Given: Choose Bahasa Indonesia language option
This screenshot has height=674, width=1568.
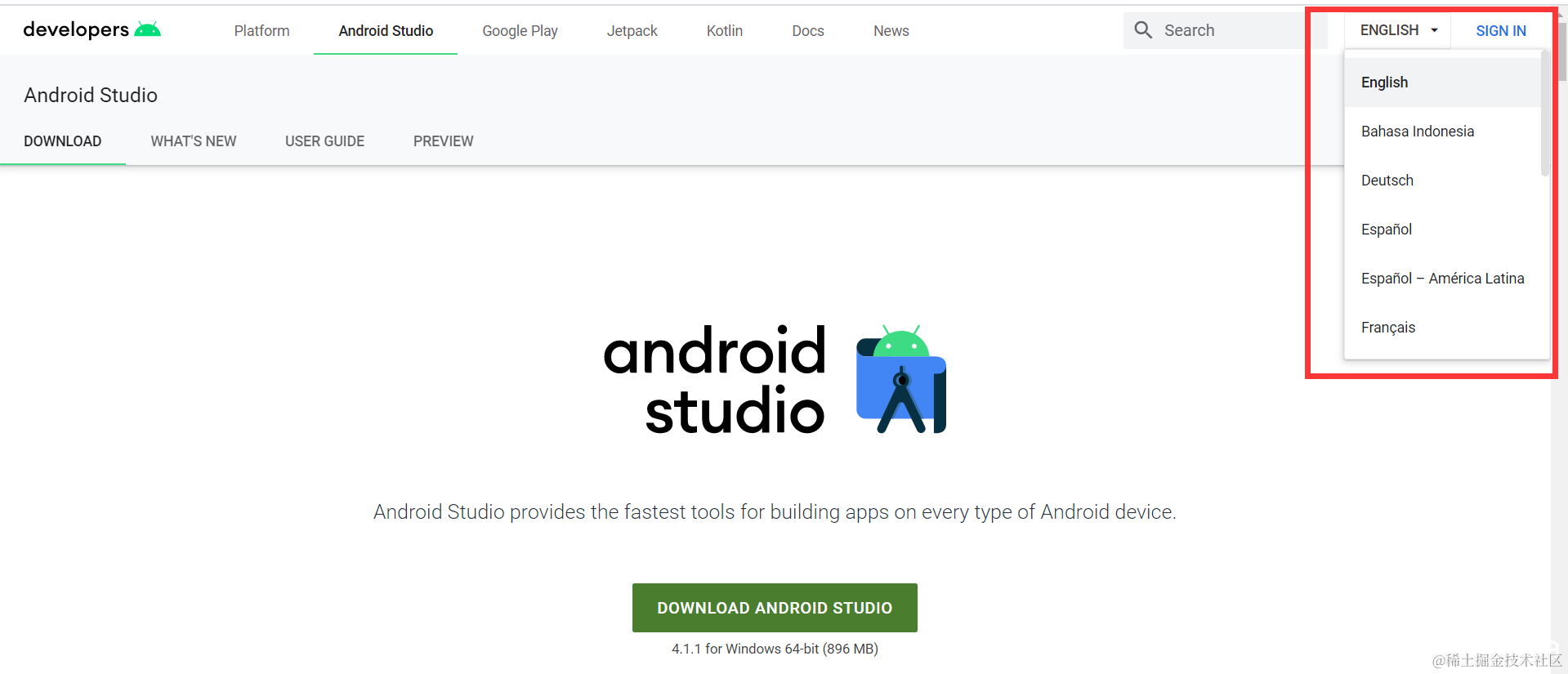Looking at the screenshot, I should point(1443,132).
